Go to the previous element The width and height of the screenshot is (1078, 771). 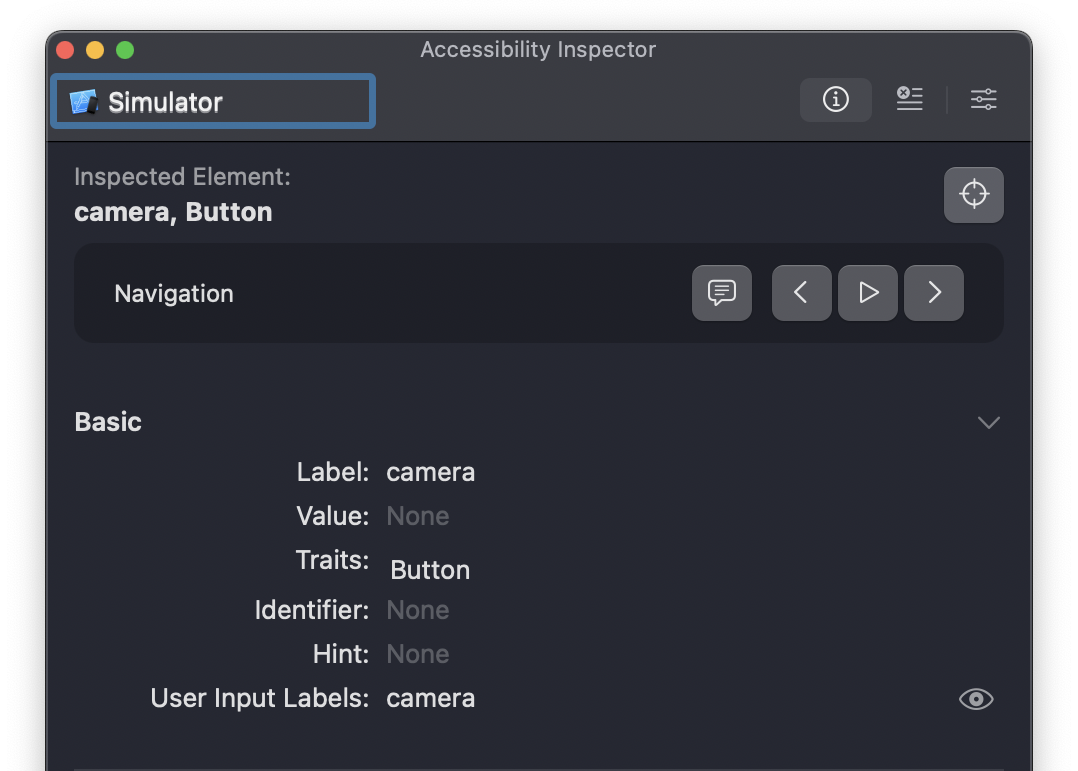(x=801, y=293)
